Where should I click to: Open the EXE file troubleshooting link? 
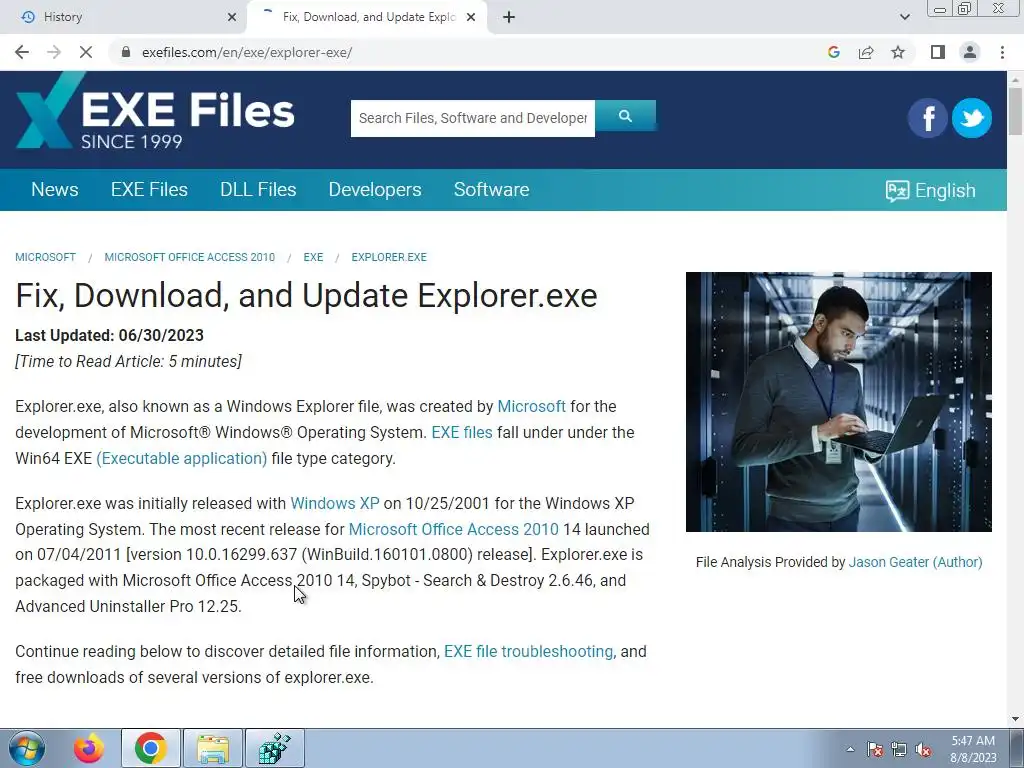coord(528,652)
